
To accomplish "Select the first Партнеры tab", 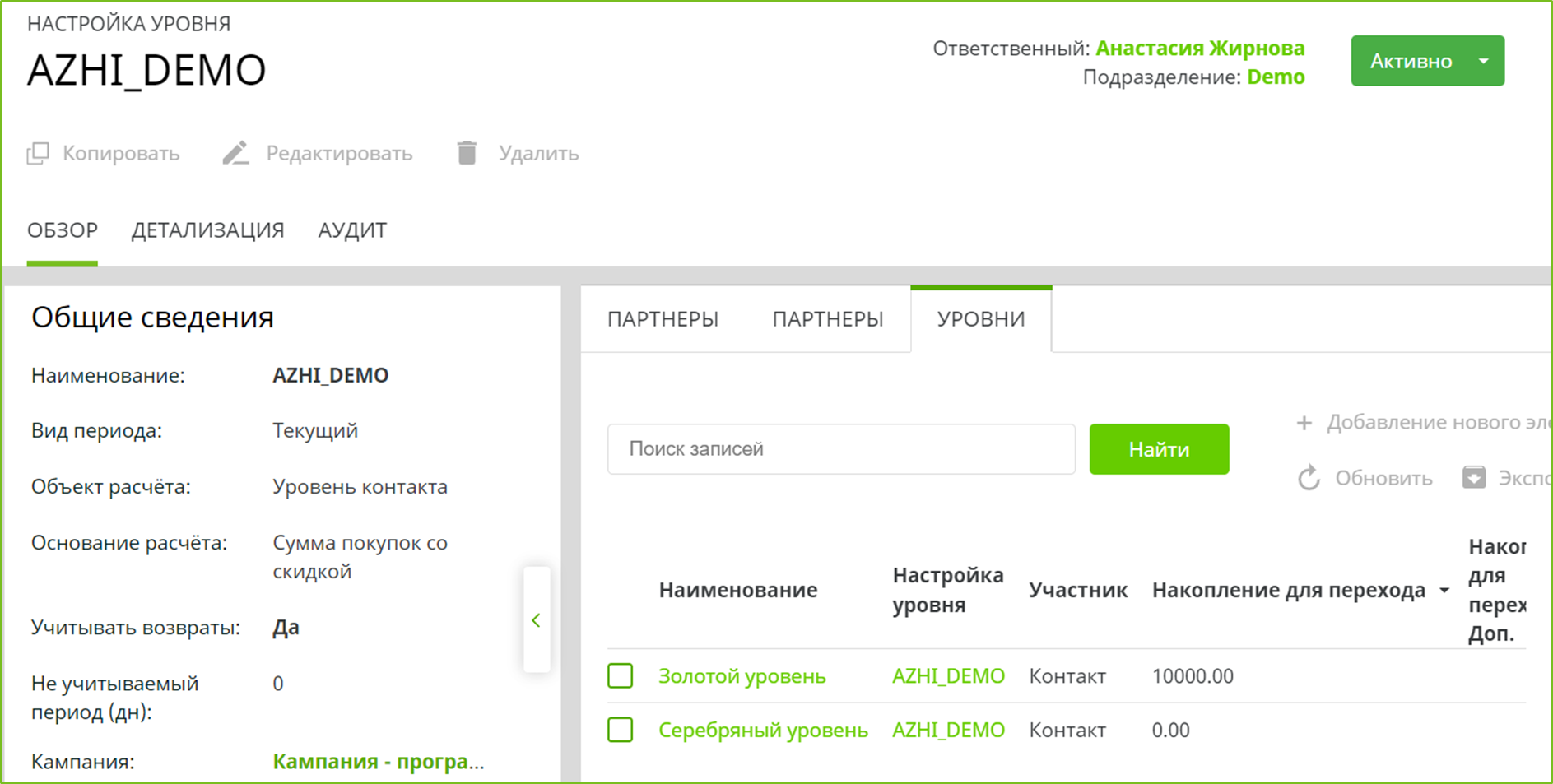I will (x=663, y=319).
